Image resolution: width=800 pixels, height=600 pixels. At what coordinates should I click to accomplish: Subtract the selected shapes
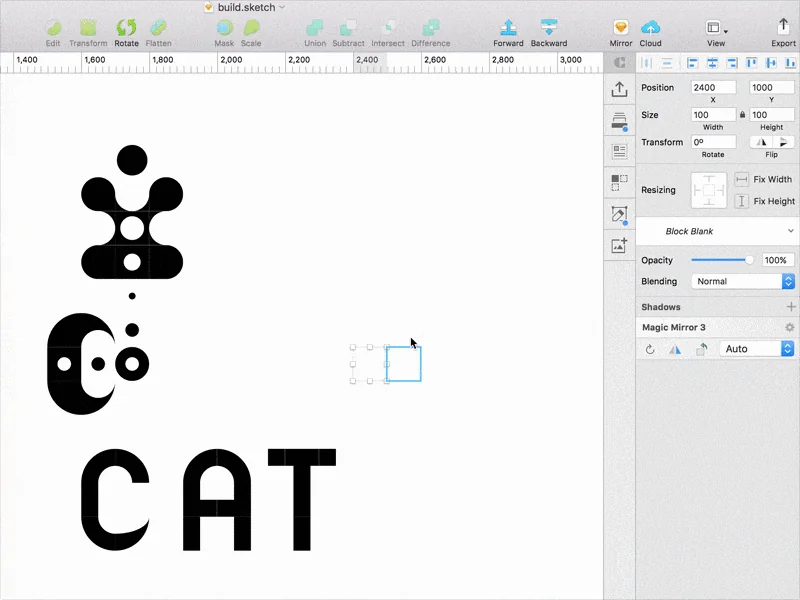(x=347, y=26)
